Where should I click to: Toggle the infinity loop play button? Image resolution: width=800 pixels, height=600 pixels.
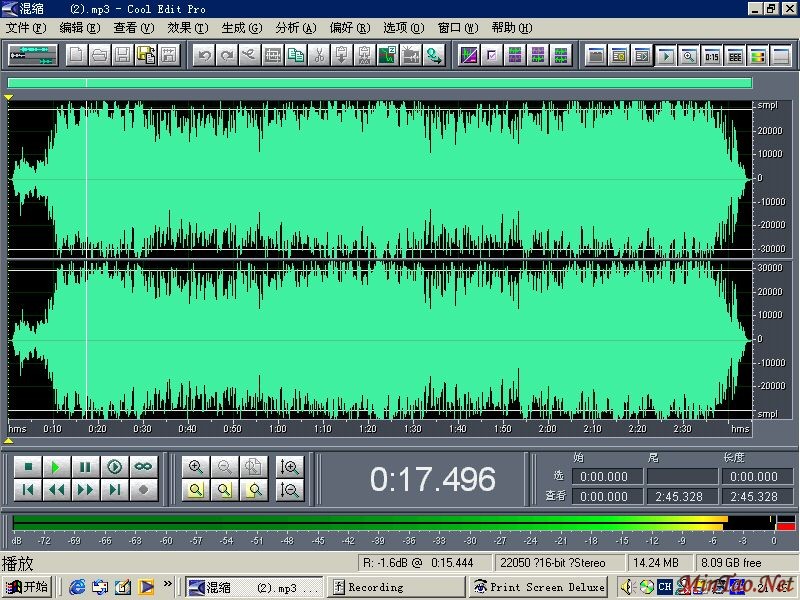[144, 467]
